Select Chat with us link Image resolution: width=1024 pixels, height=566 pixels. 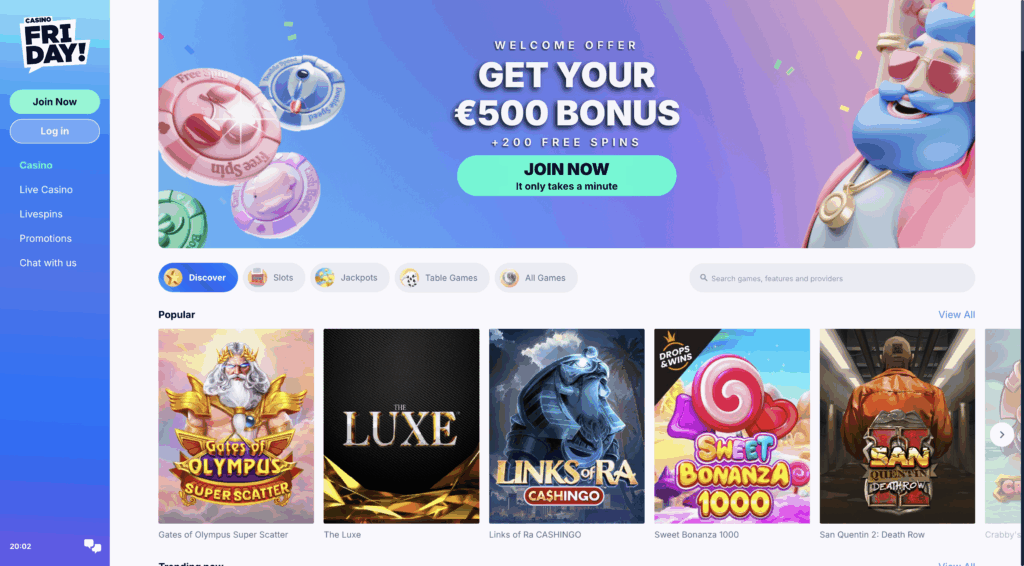48,263
